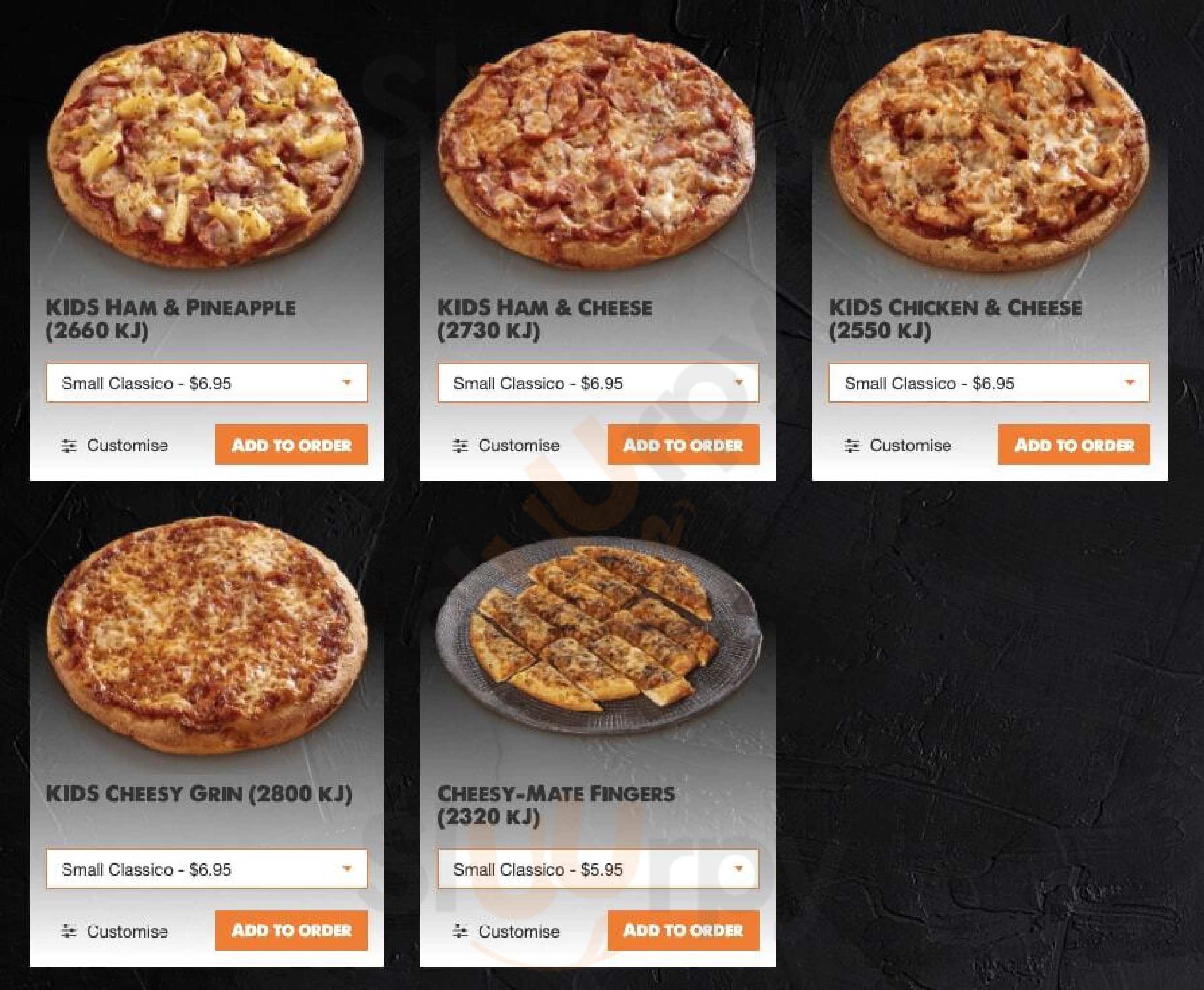Click the Customise sliders icon for Kids Cheesy Grin
1204x990 pixels.
click(68, 931)
